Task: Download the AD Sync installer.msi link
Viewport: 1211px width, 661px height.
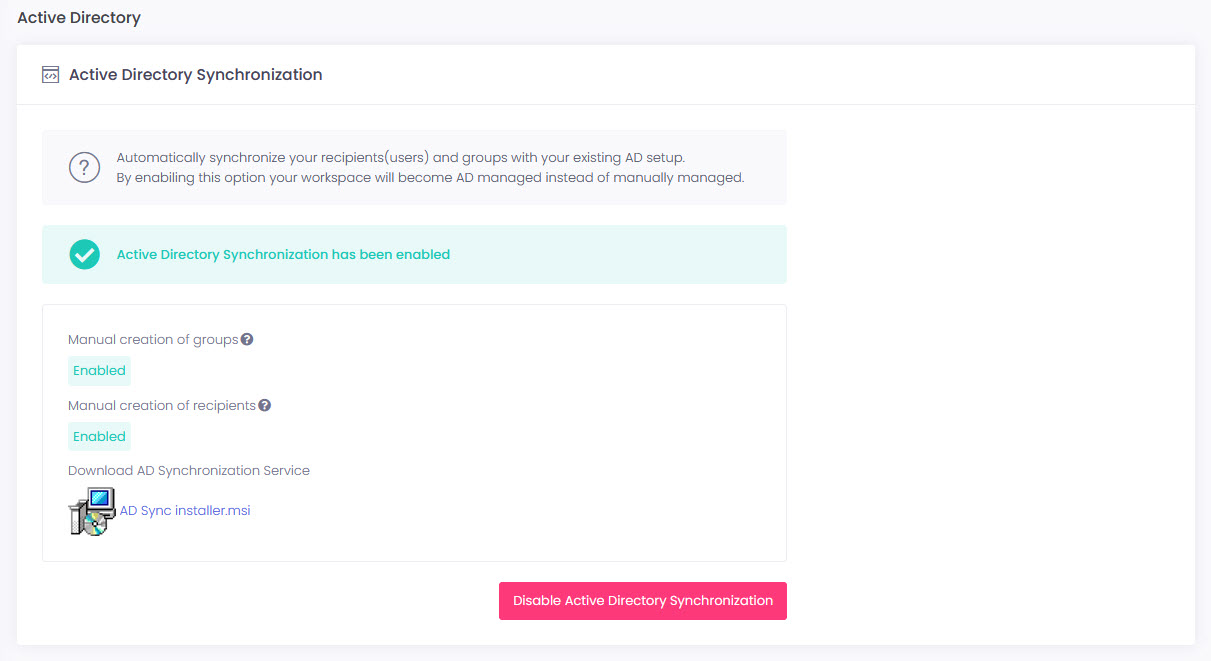Action: point(185,510)
